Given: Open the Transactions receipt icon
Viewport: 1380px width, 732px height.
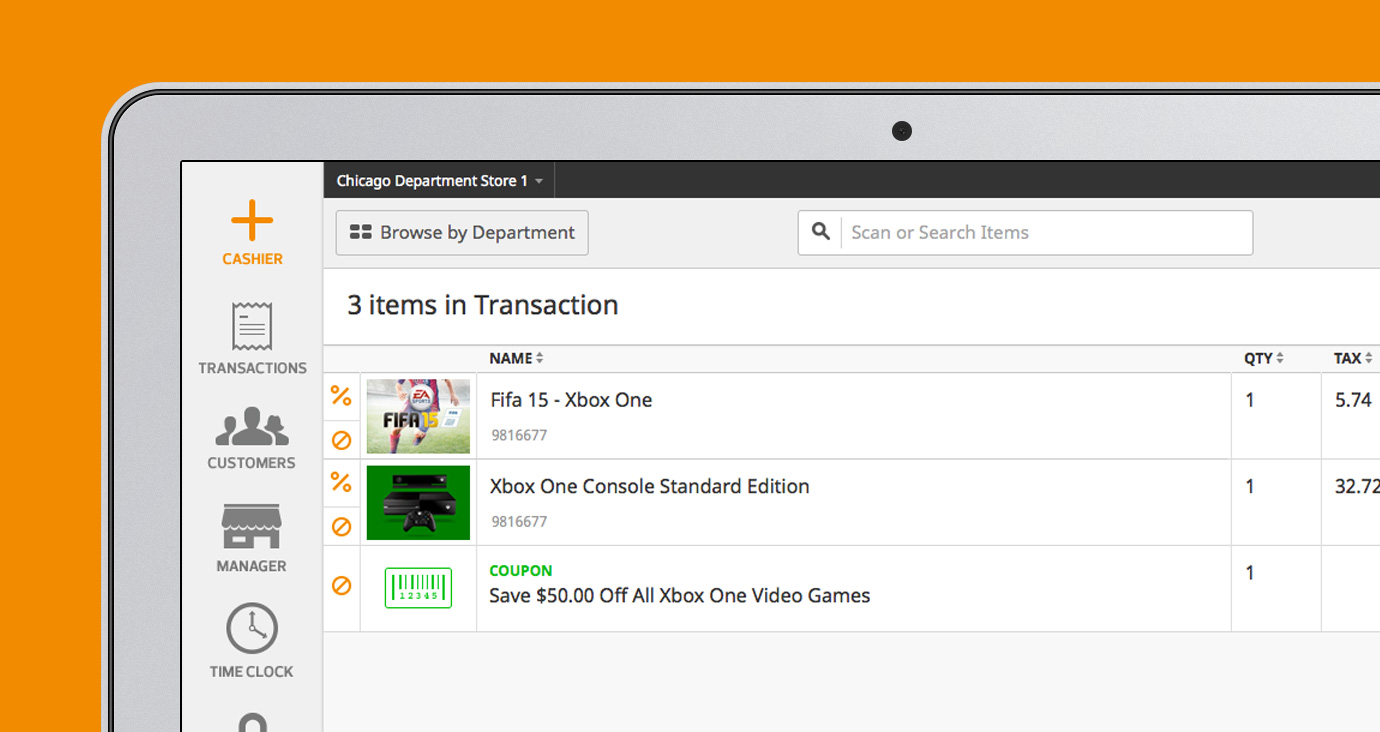Looking at the screenshot, I should 252,326.
